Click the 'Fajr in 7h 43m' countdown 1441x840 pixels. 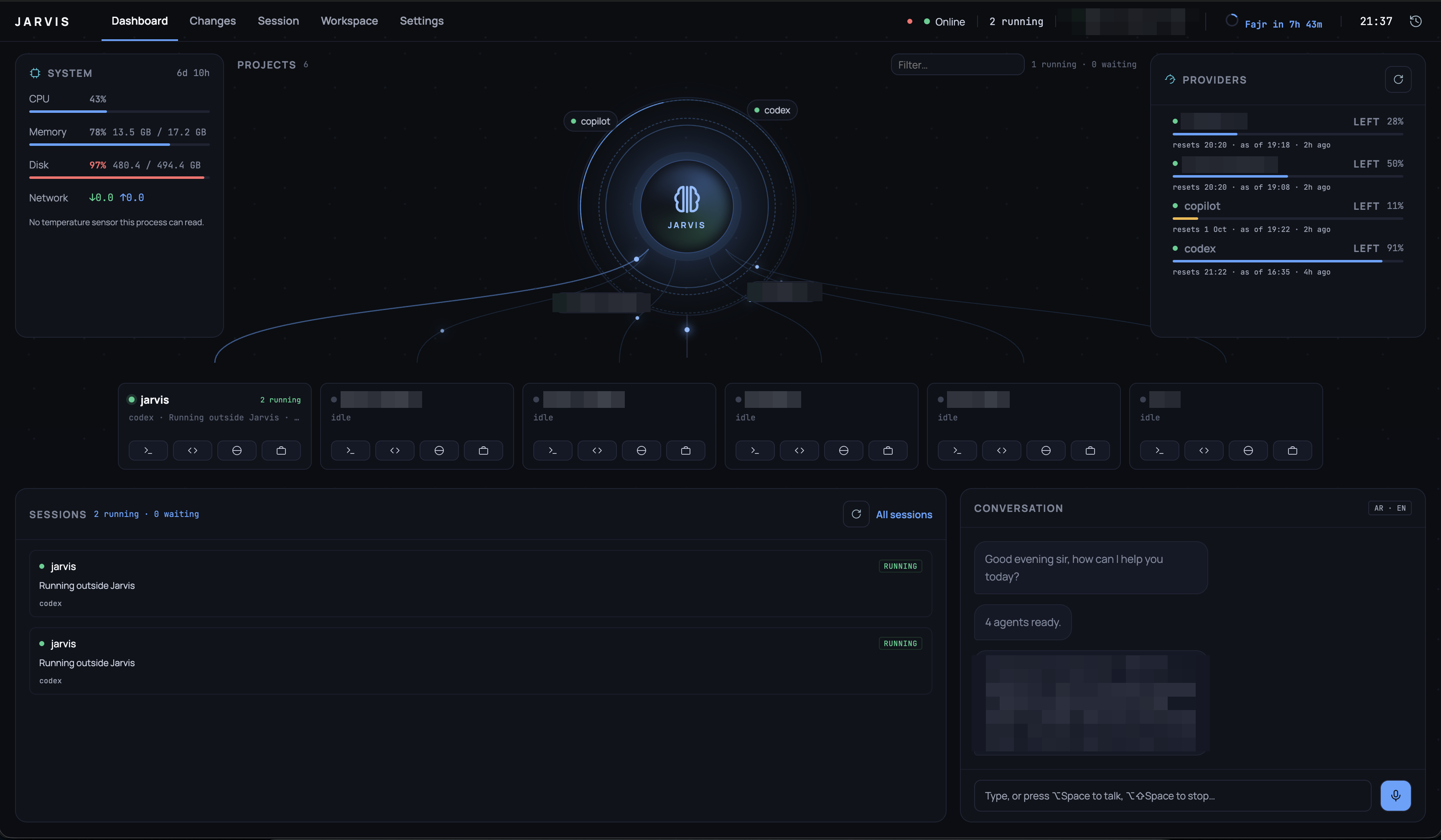pyautogui.click(x=1283, y=24)
